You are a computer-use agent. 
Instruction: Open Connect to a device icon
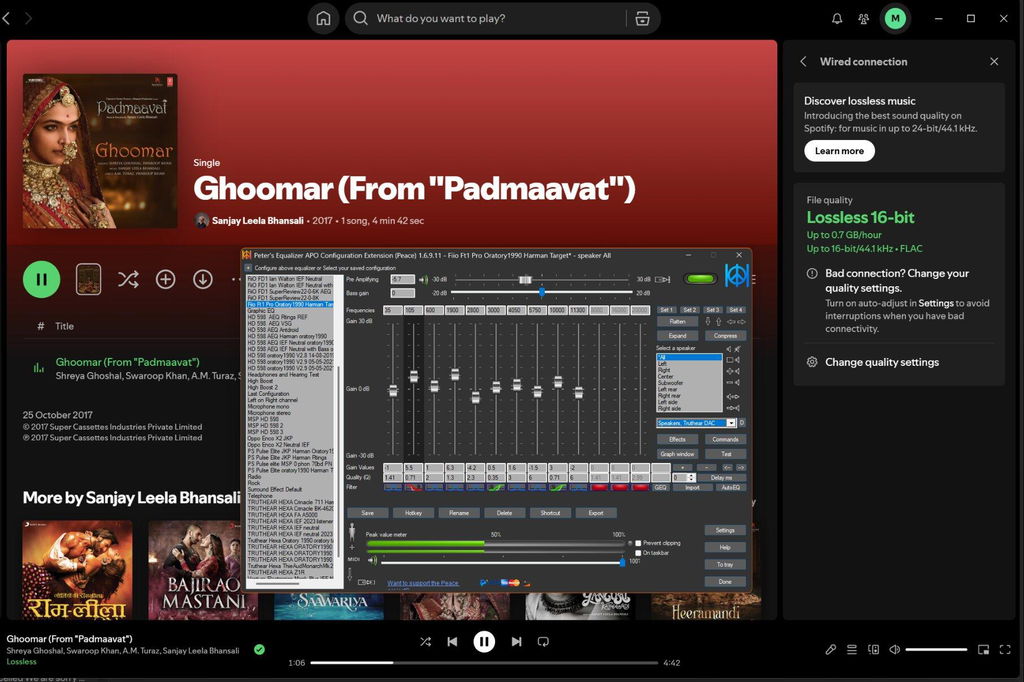click(873, 649)
